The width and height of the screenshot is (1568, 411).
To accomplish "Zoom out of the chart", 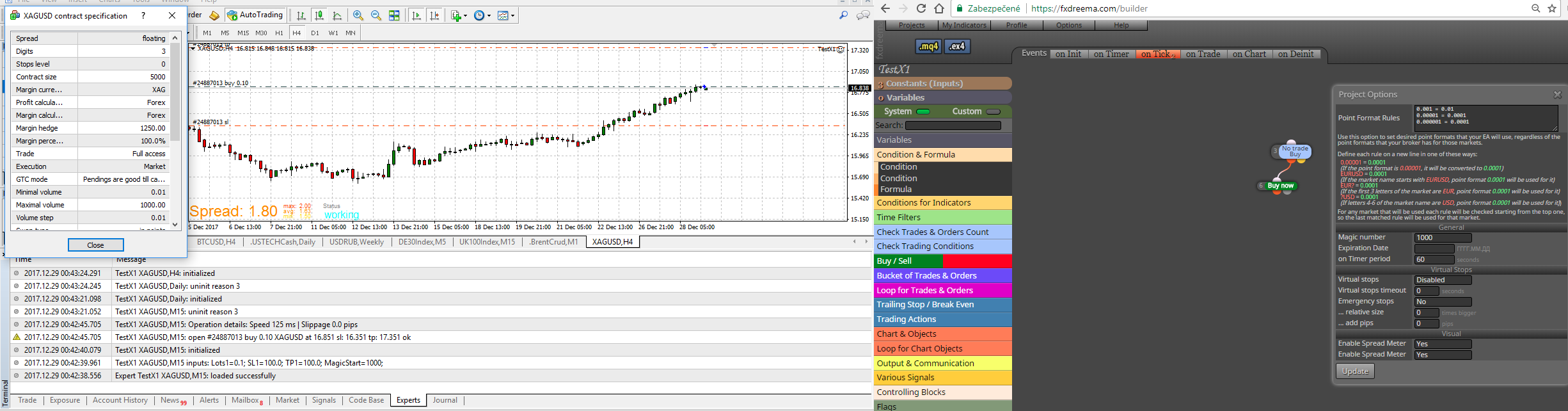I will pos(376,15).
